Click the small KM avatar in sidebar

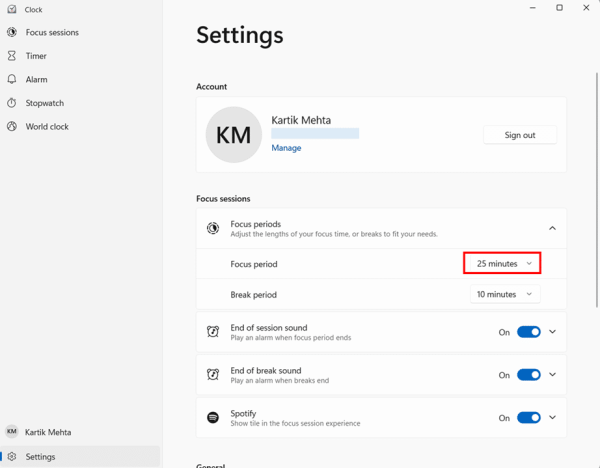[11, 432]
